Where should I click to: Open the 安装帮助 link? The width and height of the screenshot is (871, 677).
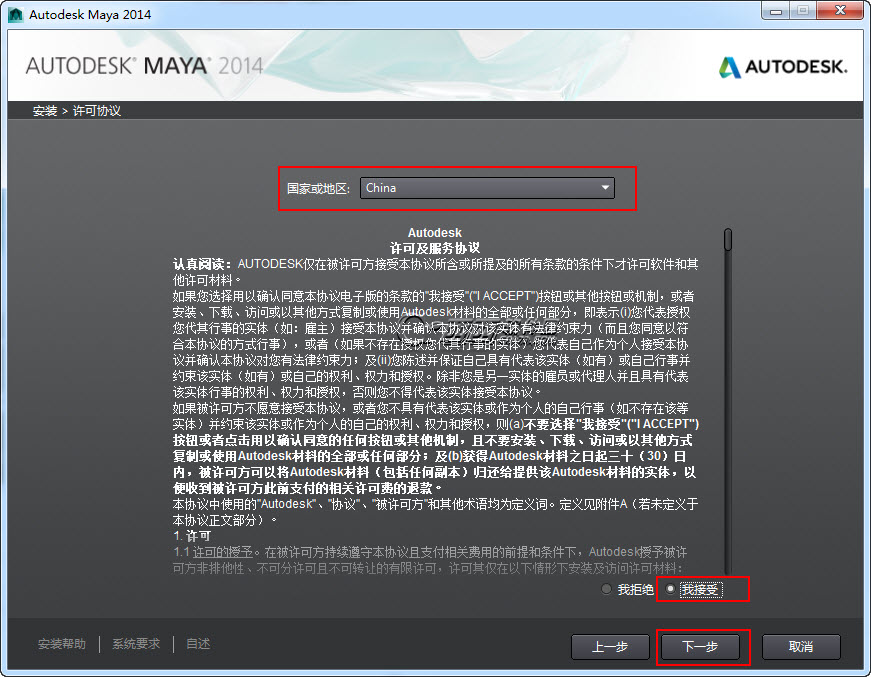[62, 644]
